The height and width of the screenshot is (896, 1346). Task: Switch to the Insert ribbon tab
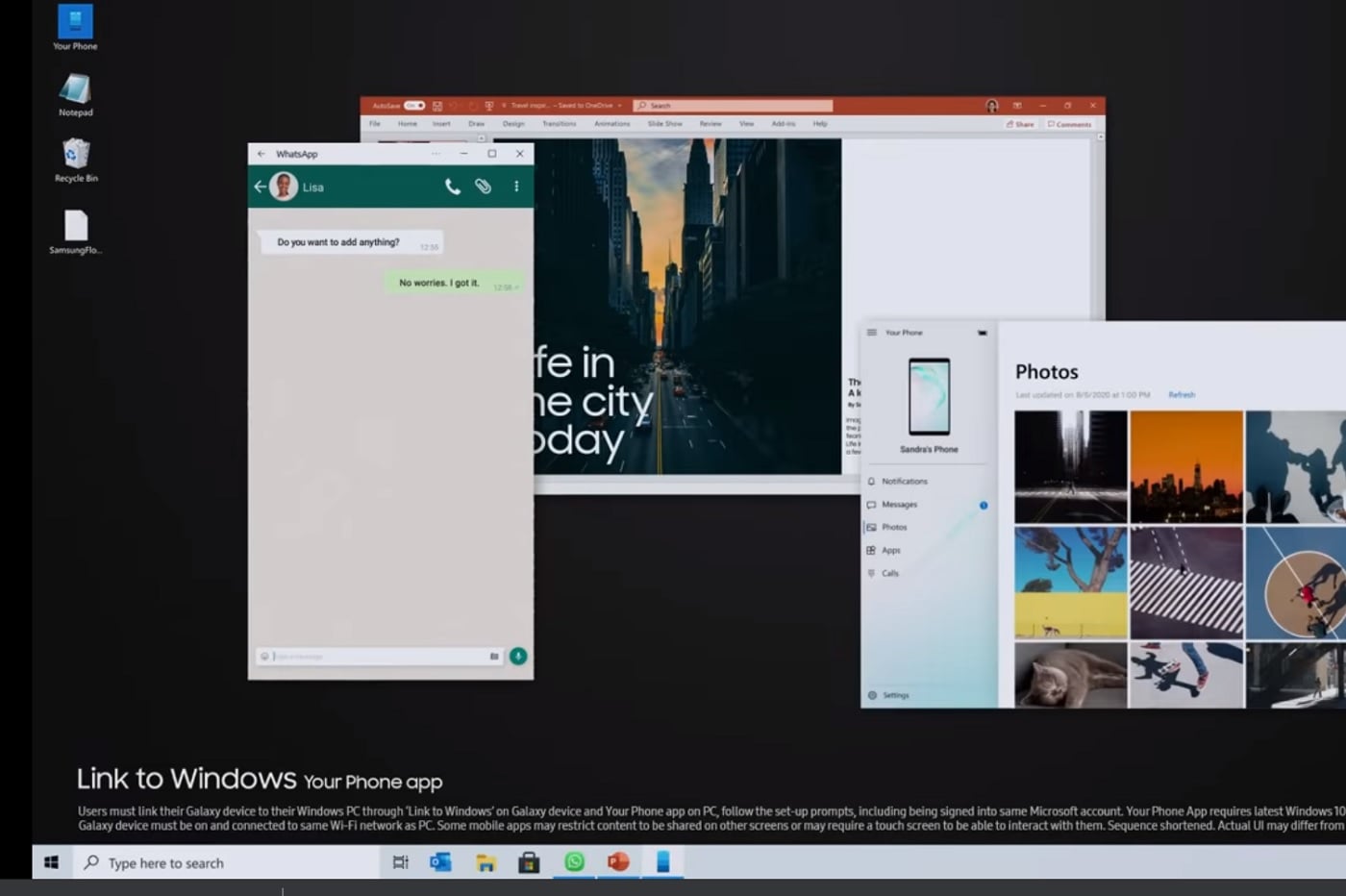[441, 123]
